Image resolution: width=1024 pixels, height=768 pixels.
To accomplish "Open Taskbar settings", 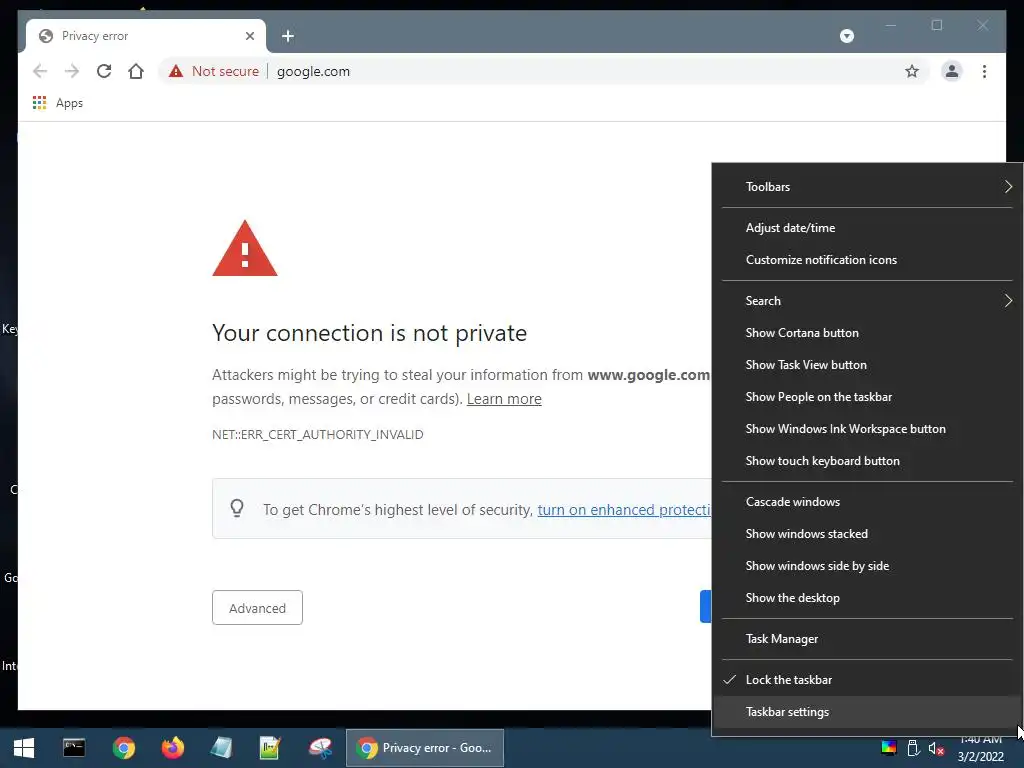I will click(x=867, y=712).
